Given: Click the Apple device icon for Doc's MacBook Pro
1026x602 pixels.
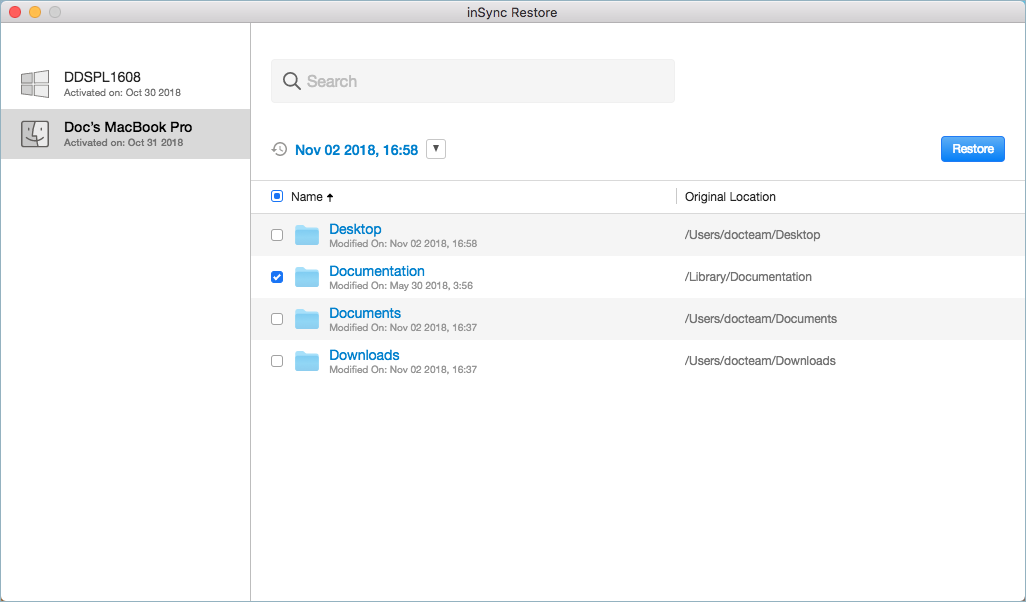Looking at the screenshot, I should (x=35, y=133).
